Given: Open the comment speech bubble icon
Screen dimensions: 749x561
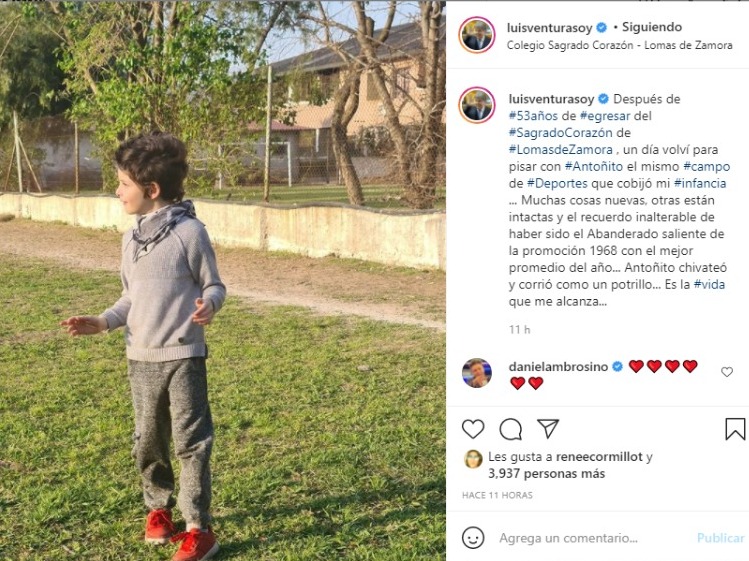Looking at the screenshot, I should pos(510,429).
